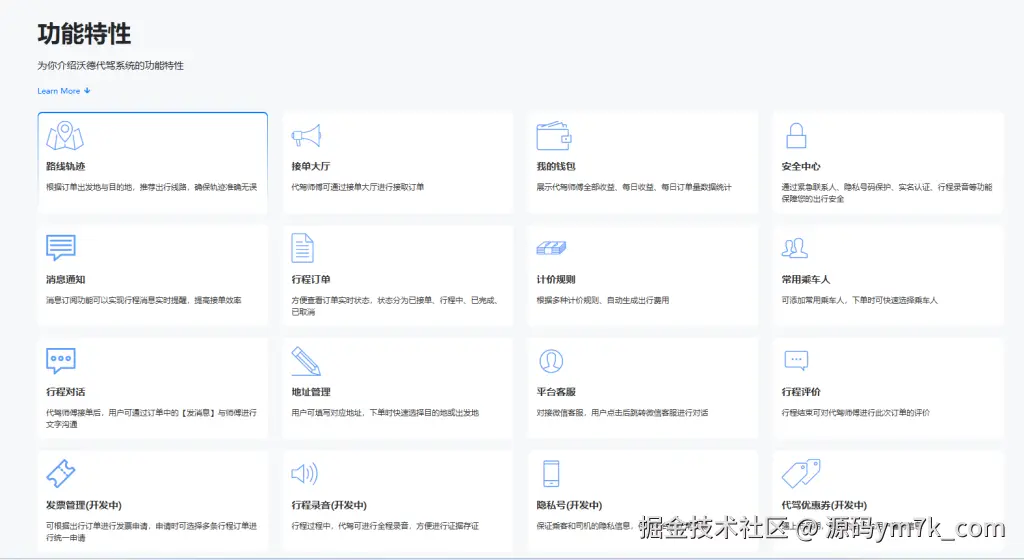Click the 发票管理 description text

click(x=152, y=532)
